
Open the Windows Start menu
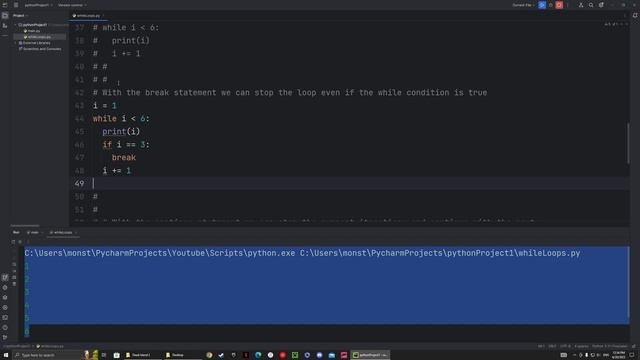click(6, 355)
